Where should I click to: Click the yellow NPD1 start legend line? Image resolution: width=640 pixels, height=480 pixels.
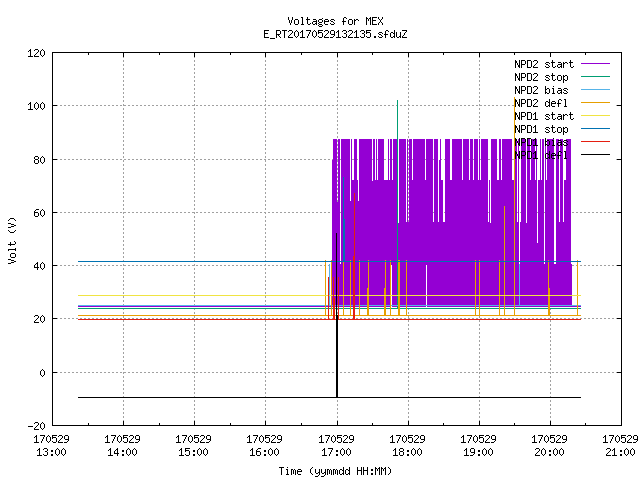(x=595, y=116)
